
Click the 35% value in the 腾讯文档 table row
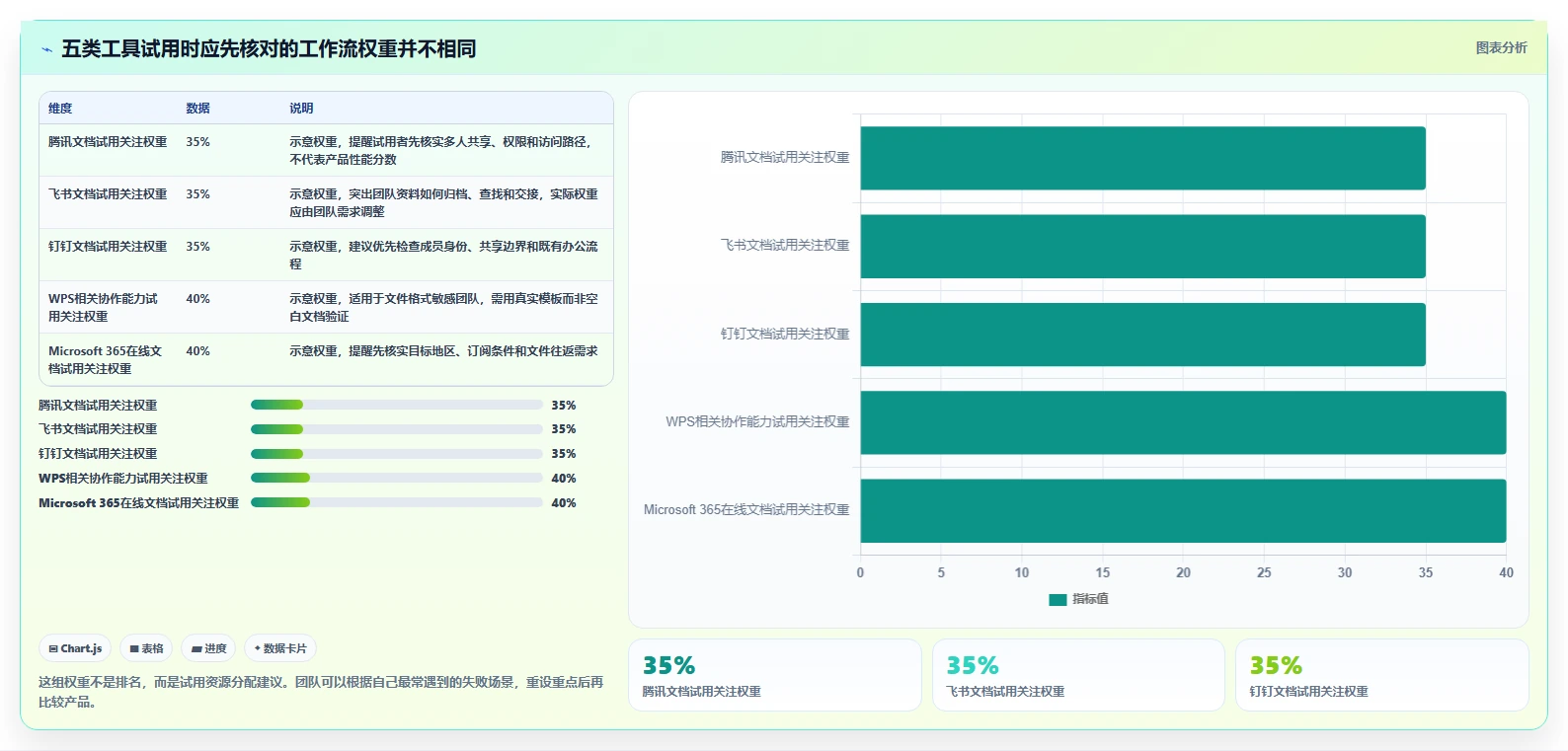coord(197,142)
